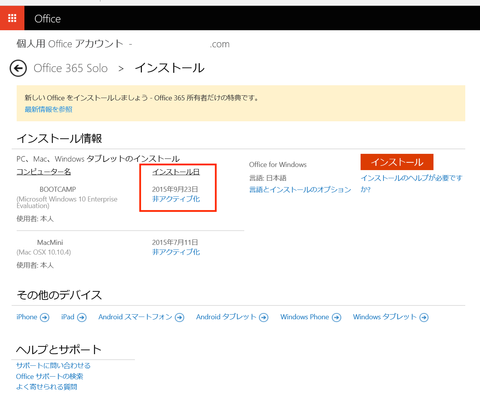Deactivate BOOTCAMP install via 非アクティブ化

(x=176, y=199)
